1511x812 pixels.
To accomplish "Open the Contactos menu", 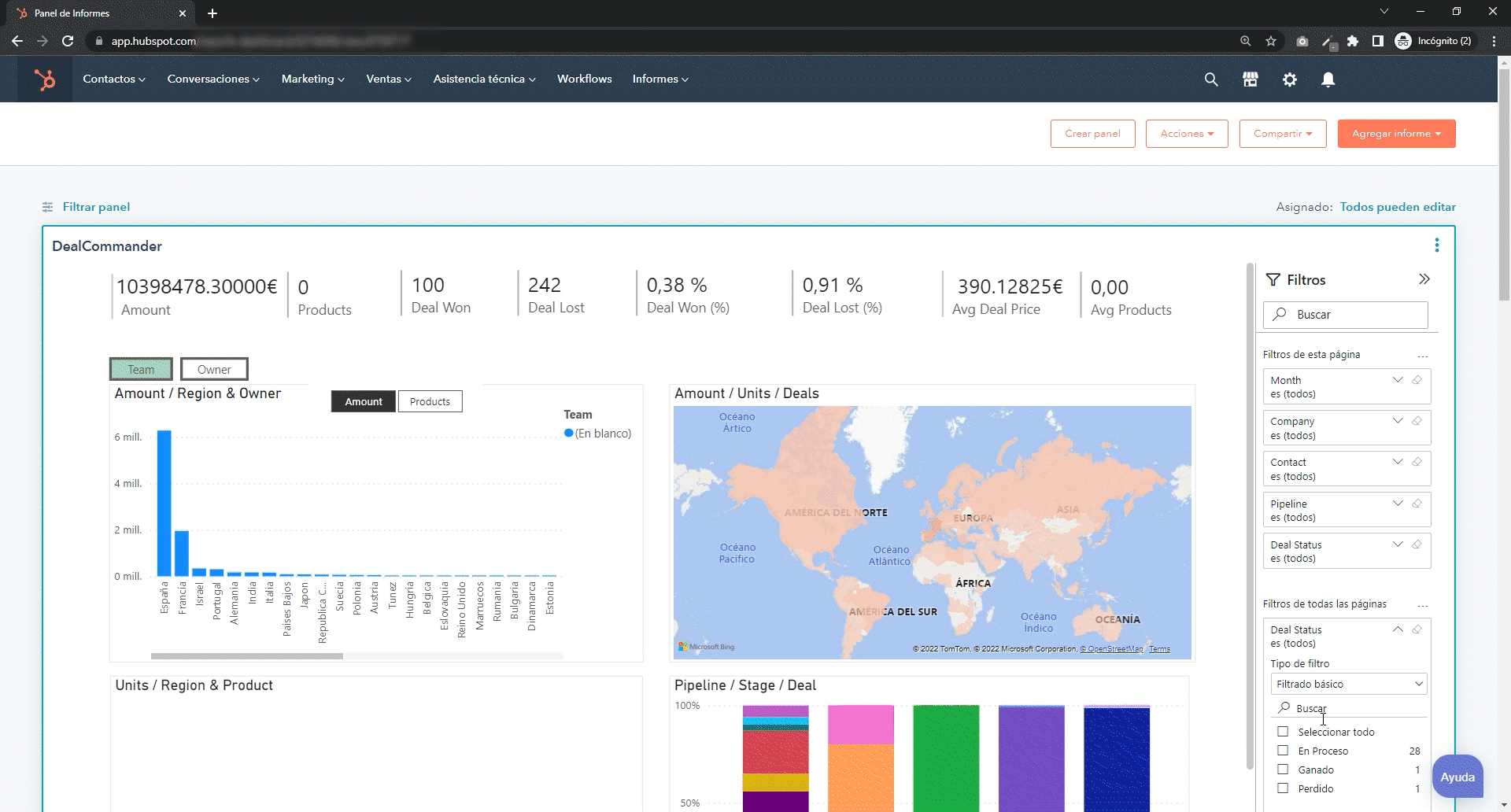I will click(114, 79).
